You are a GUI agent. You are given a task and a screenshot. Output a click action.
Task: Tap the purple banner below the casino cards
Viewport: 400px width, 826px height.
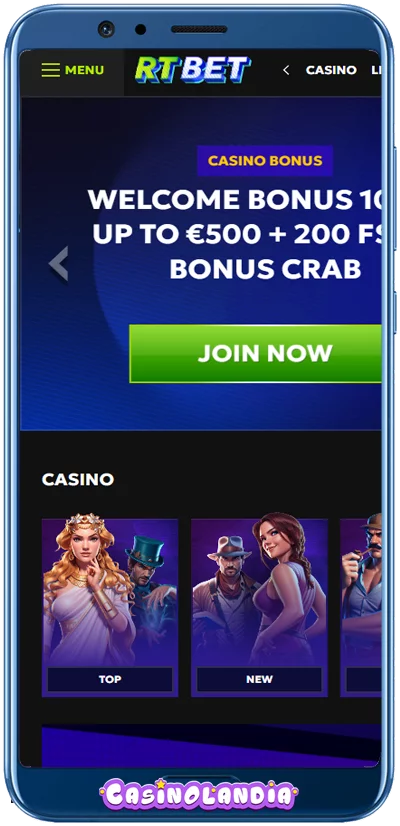tap(211, 745)
